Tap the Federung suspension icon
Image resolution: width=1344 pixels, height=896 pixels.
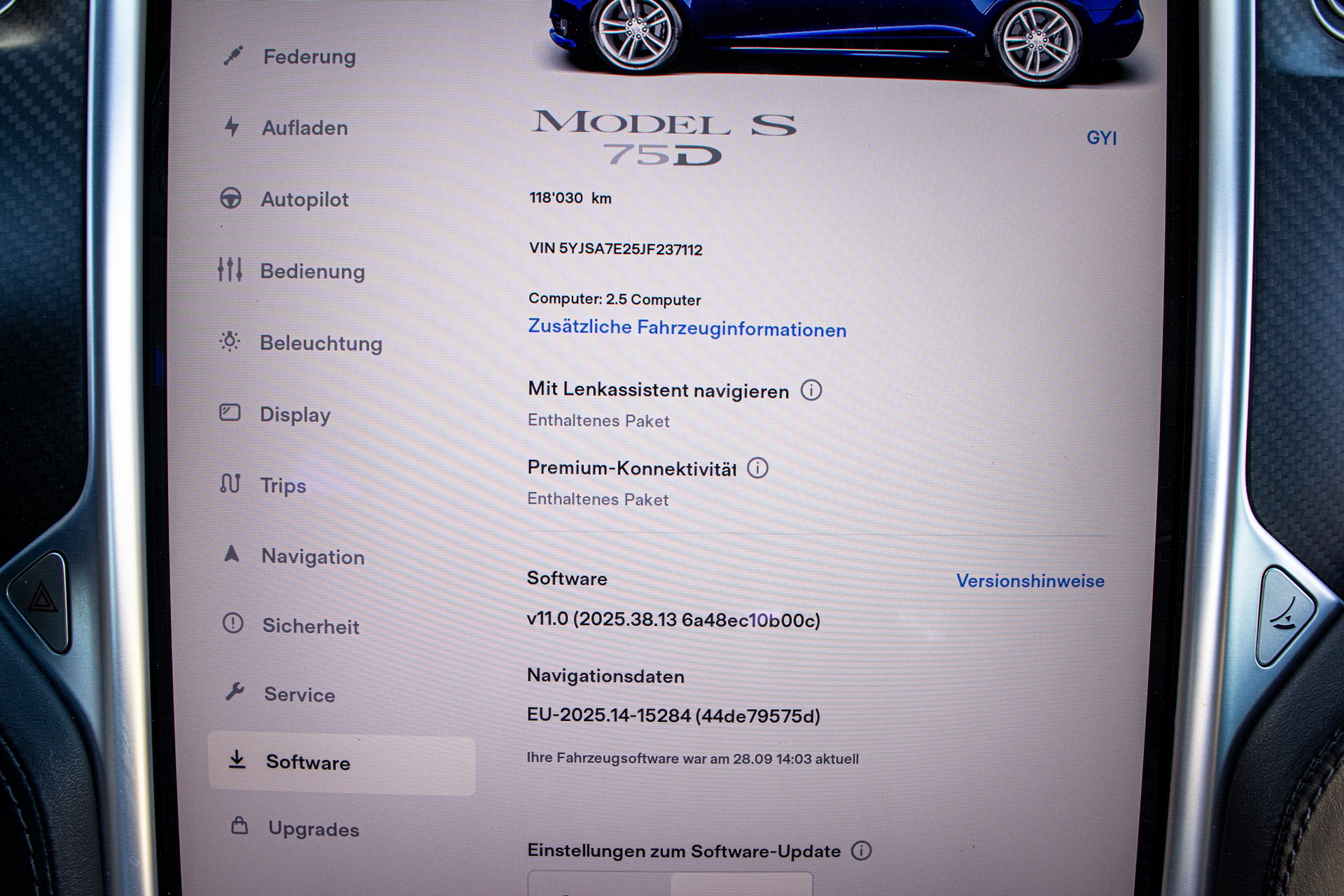click(x=233, y=55)
